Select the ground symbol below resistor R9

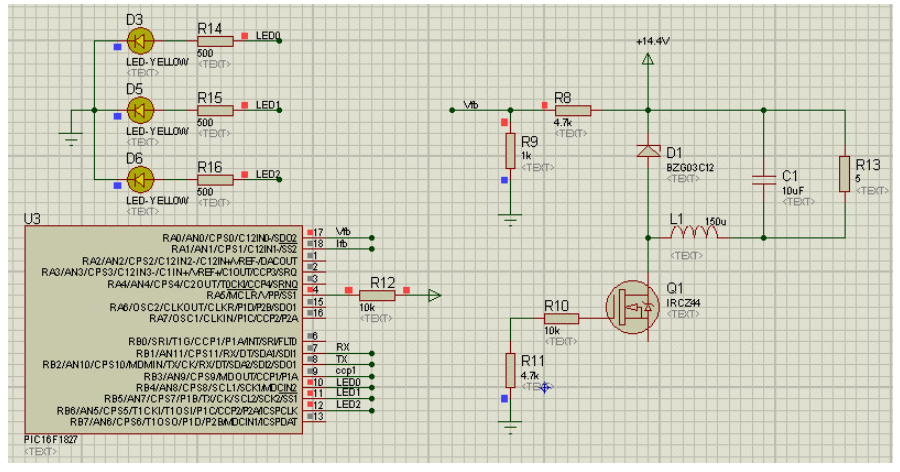coord(510,217)
